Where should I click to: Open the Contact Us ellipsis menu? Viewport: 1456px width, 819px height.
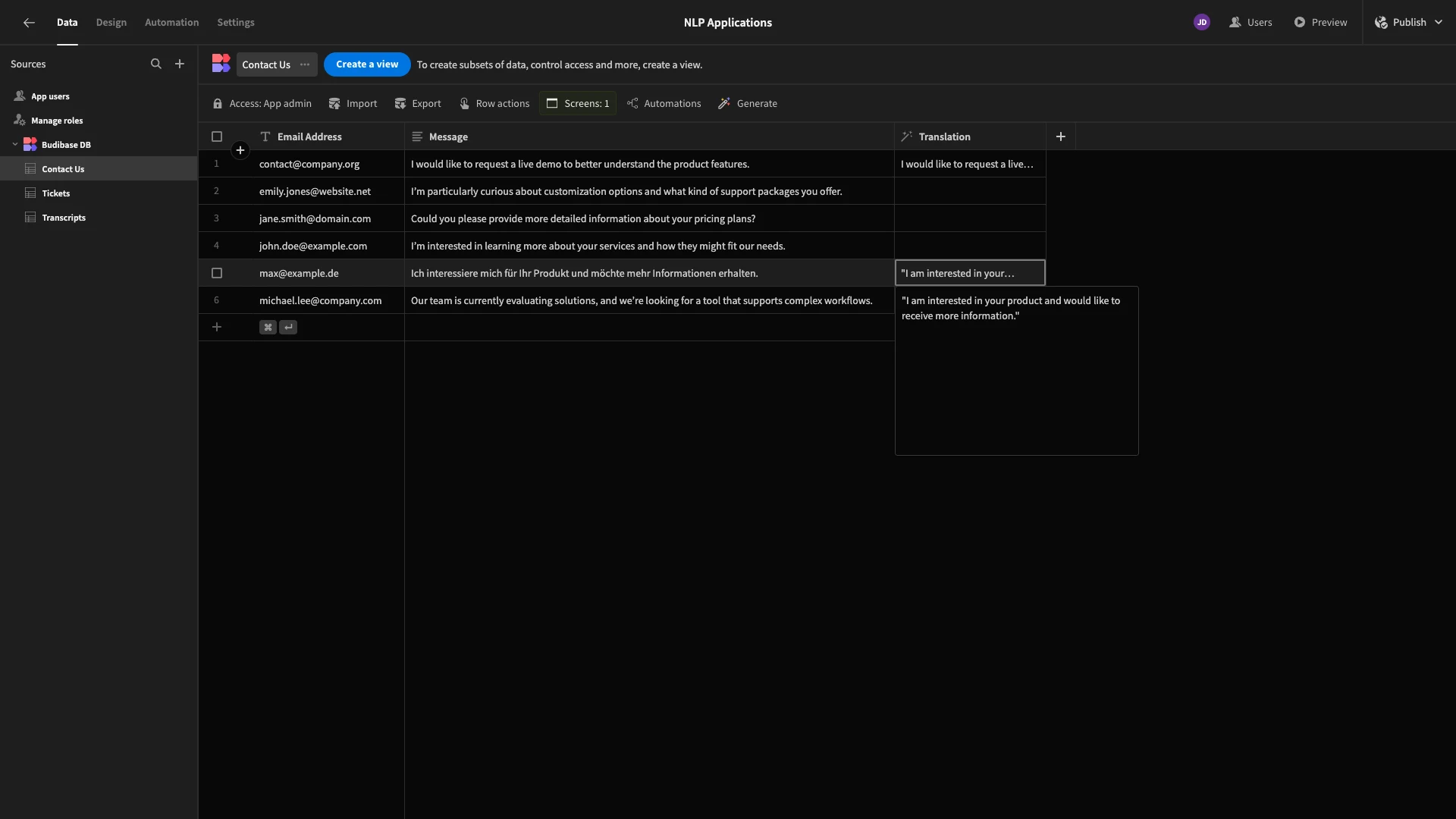coord(305,64)
